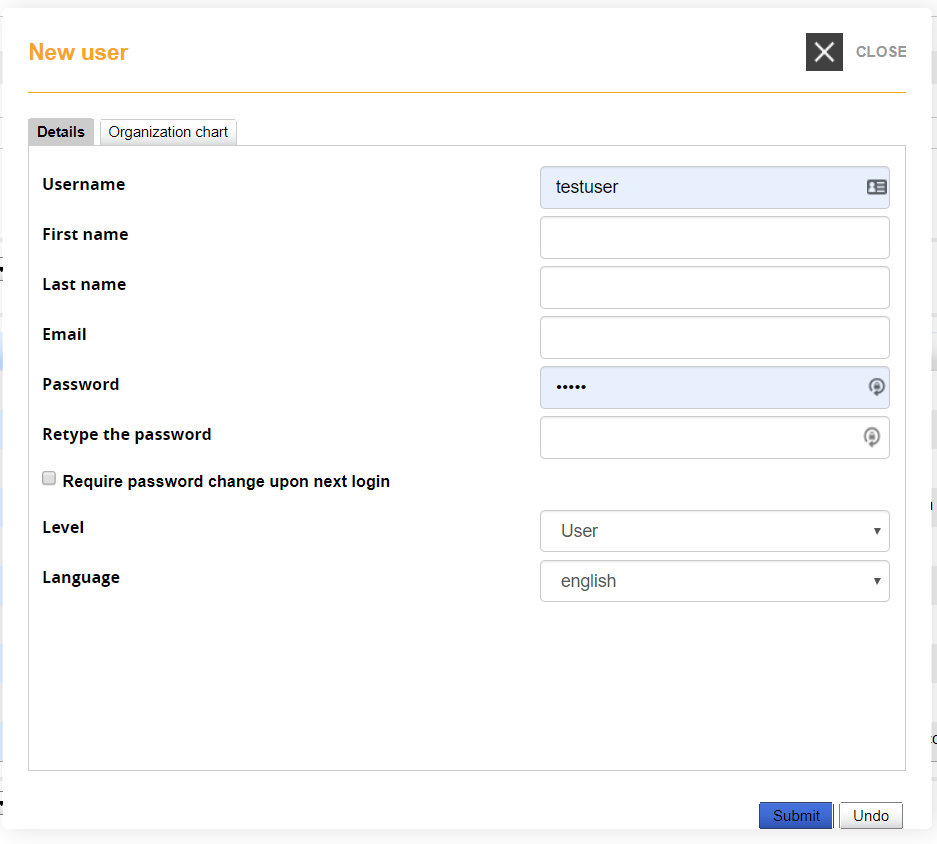Image resolution: width=937 pixels, height=844 pixels.
Task: Select the Details tab
Action: coord(60,131)
